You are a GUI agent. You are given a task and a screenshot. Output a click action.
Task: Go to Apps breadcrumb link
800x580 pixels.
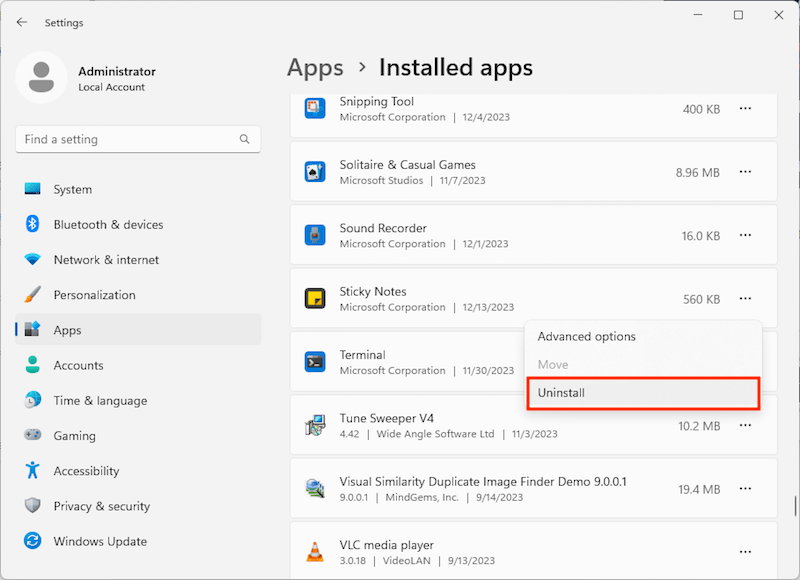coord(315,68)
